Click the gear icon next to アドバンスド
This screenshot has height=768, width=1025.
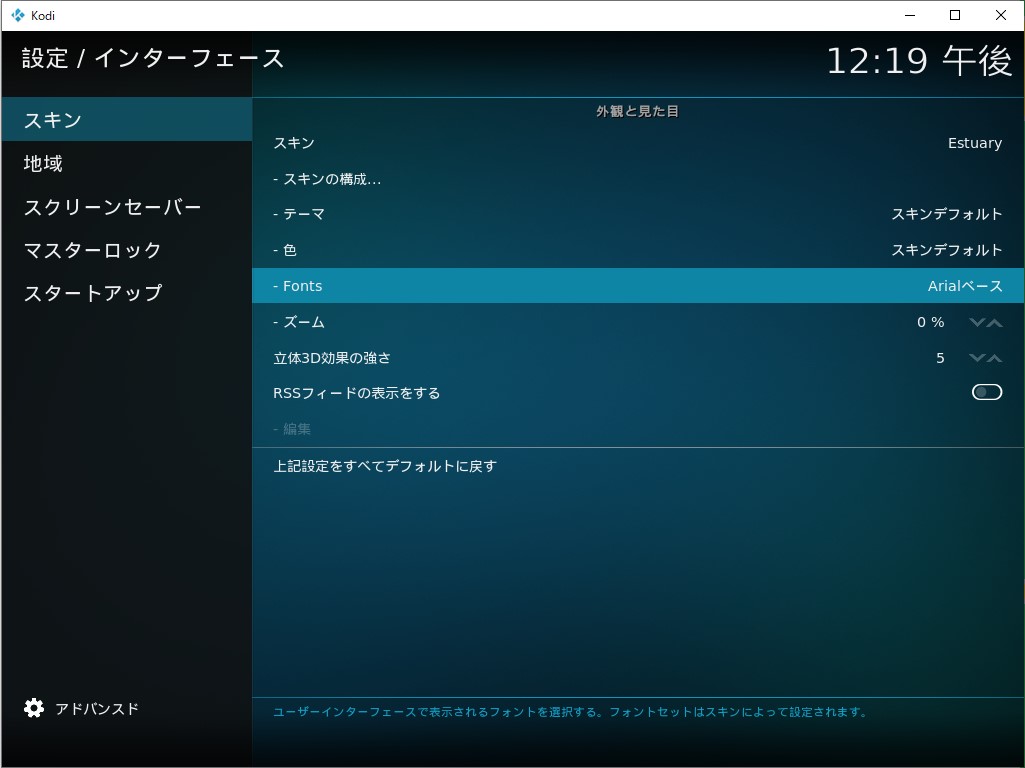[x=34, y=707]
